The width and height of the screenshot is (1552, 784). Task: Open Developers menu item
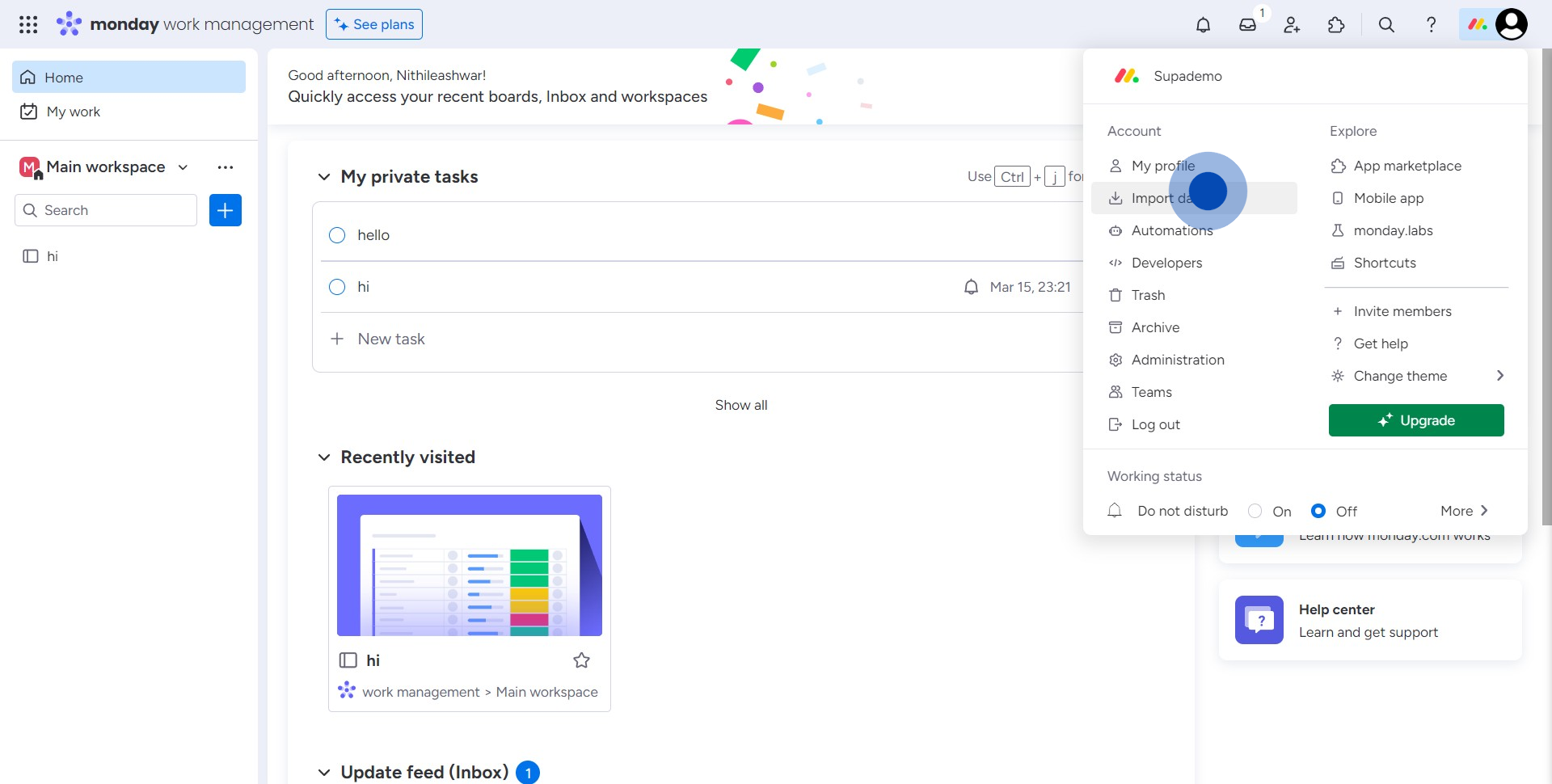[x=1194, y=263]
